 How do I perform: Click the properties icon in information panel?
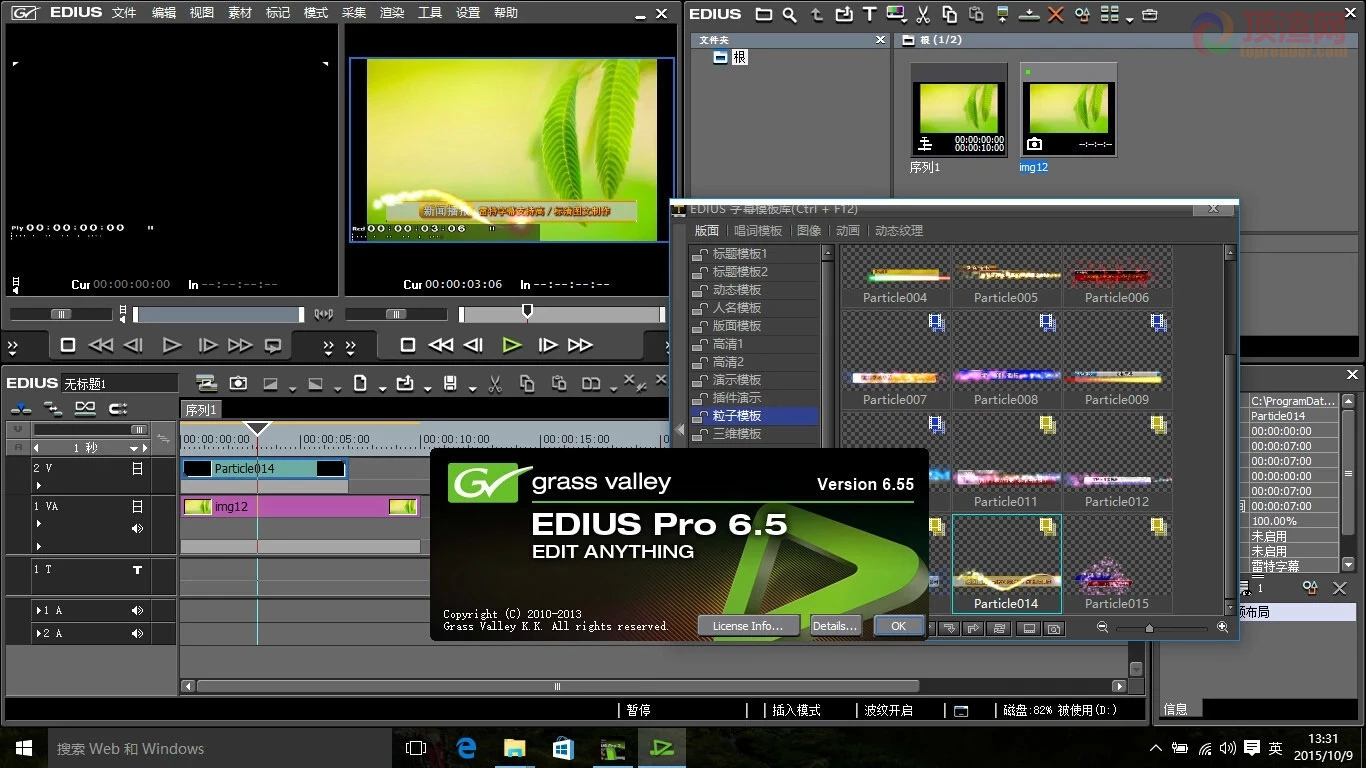tap(1309, 588)
